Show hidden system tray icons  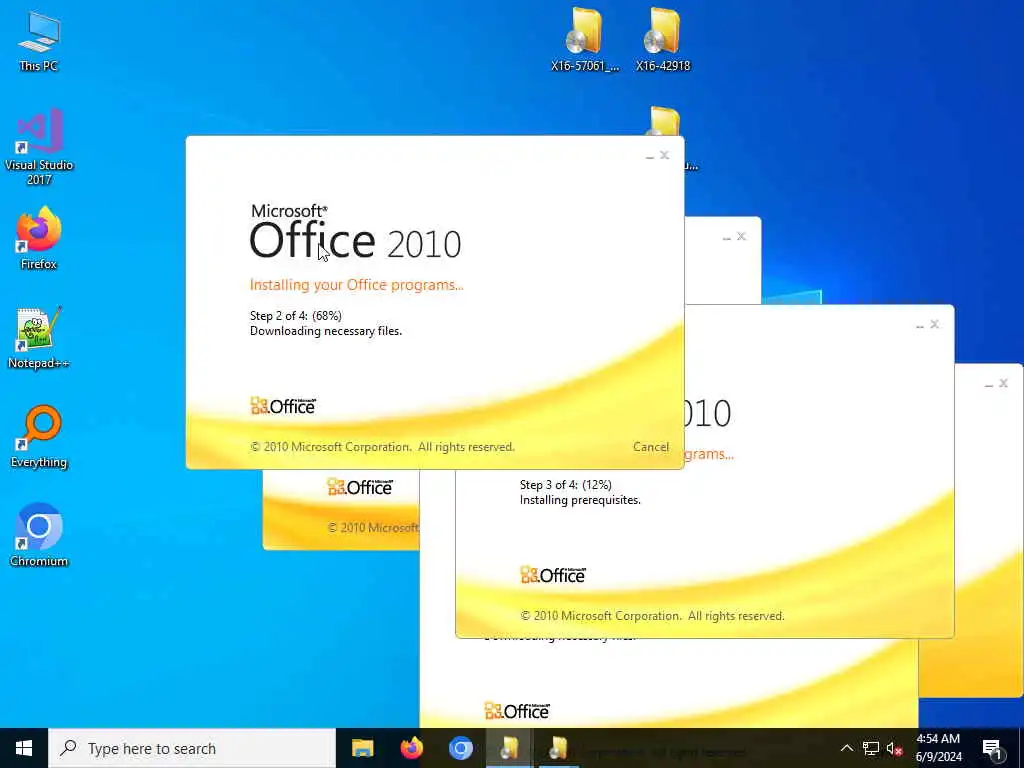pos(846,748)
